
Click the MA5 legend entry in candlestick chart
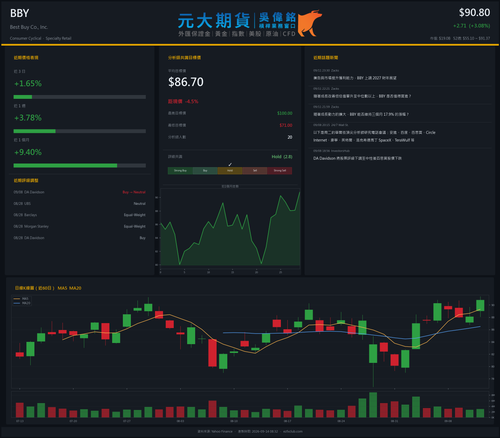[21, 299]
